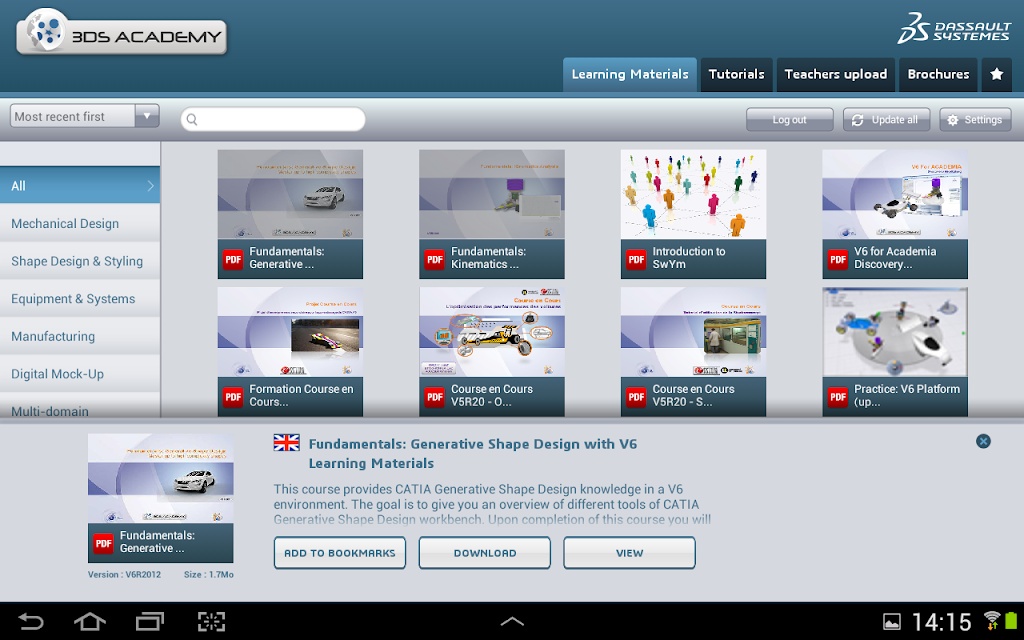Viewport: 1024px width, 640px height.
Task: Tap the Android back navigation icon
Action: [31, 621]
